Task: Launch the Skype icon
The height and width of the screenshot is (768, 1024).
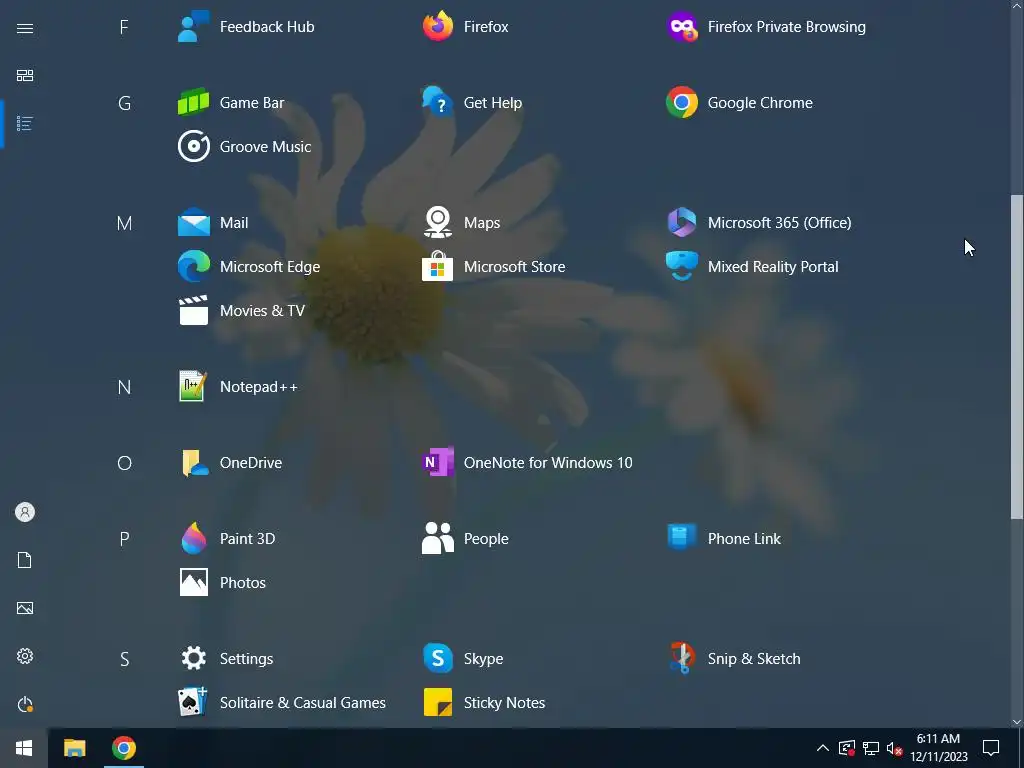Action: click(438, 658)
